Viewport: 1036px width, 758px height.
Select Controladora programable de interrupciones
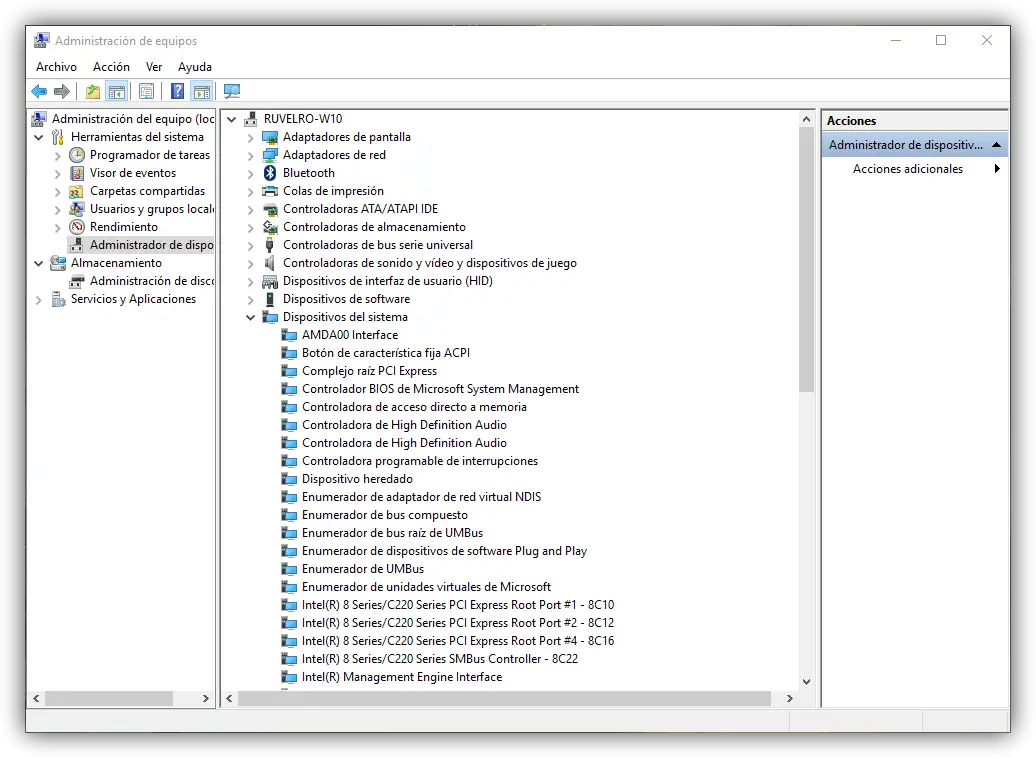[420, 461]
